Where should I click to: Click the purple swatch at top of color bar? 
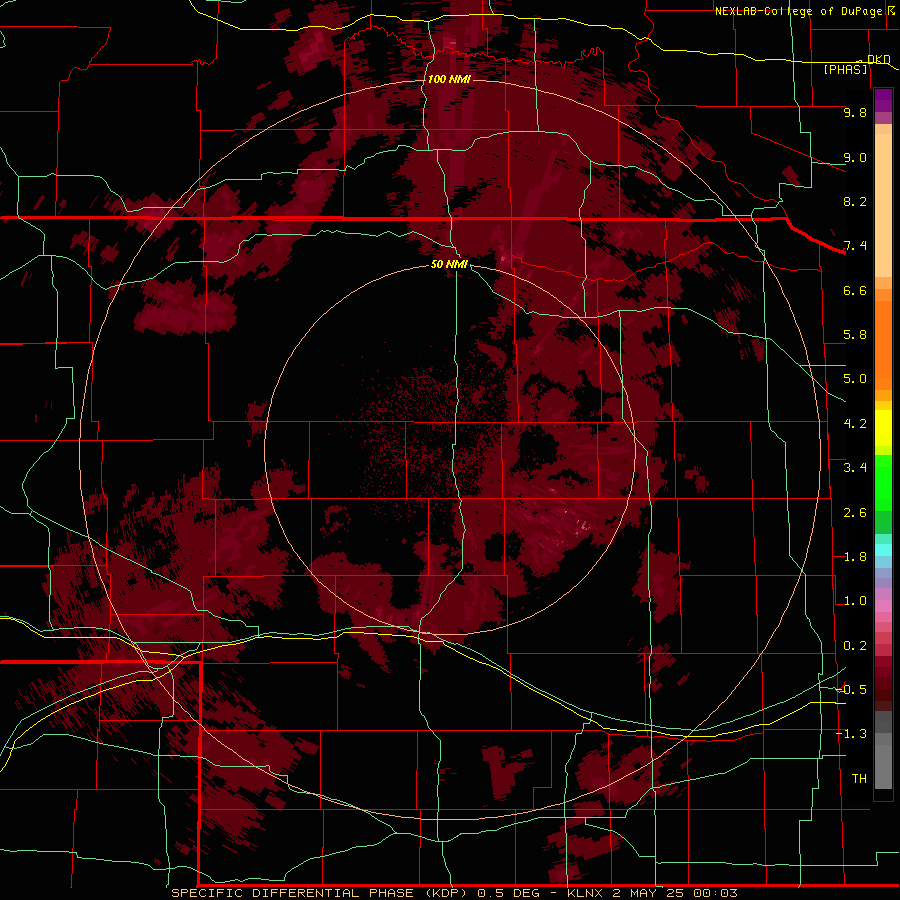click(883, 100)
